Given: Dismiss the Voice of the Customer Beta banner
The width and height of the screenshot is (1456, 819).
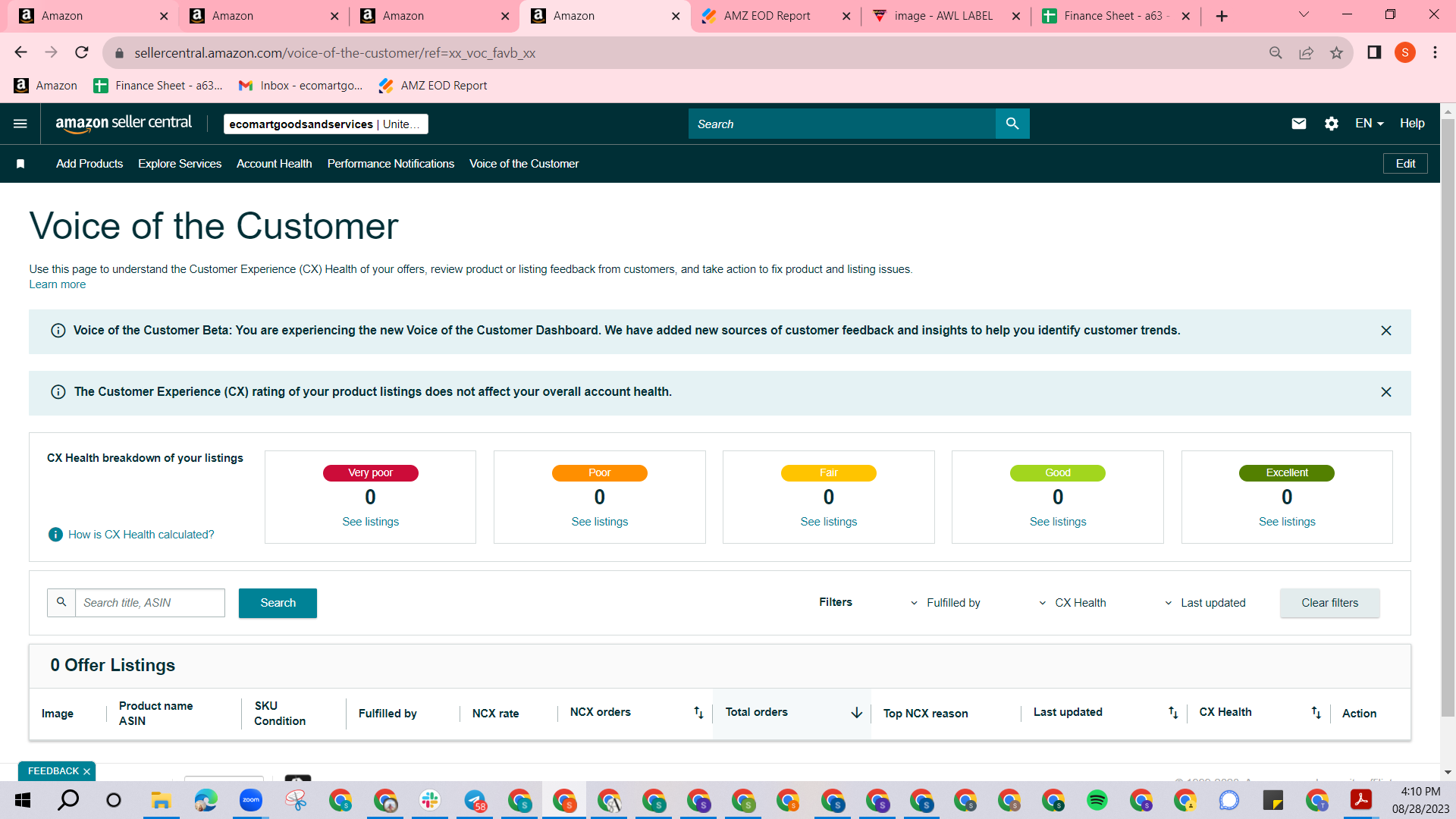Looking at the screenshot, I should [x=1386, y=331].
